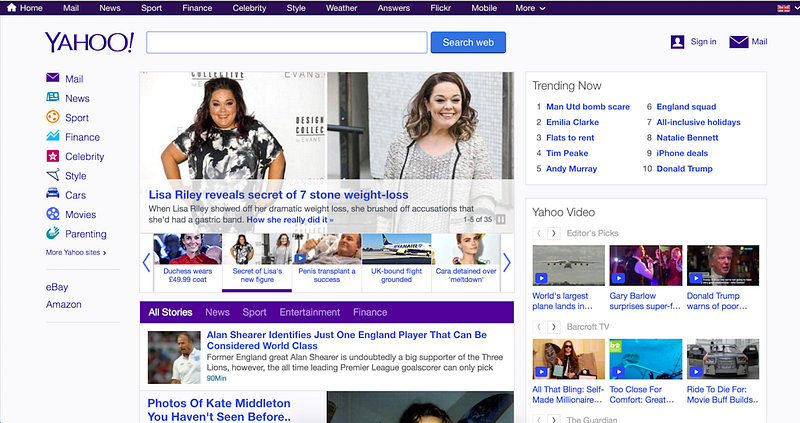Go to previous Editor's Picks videos
800x423 pixels.
(538, 233)
